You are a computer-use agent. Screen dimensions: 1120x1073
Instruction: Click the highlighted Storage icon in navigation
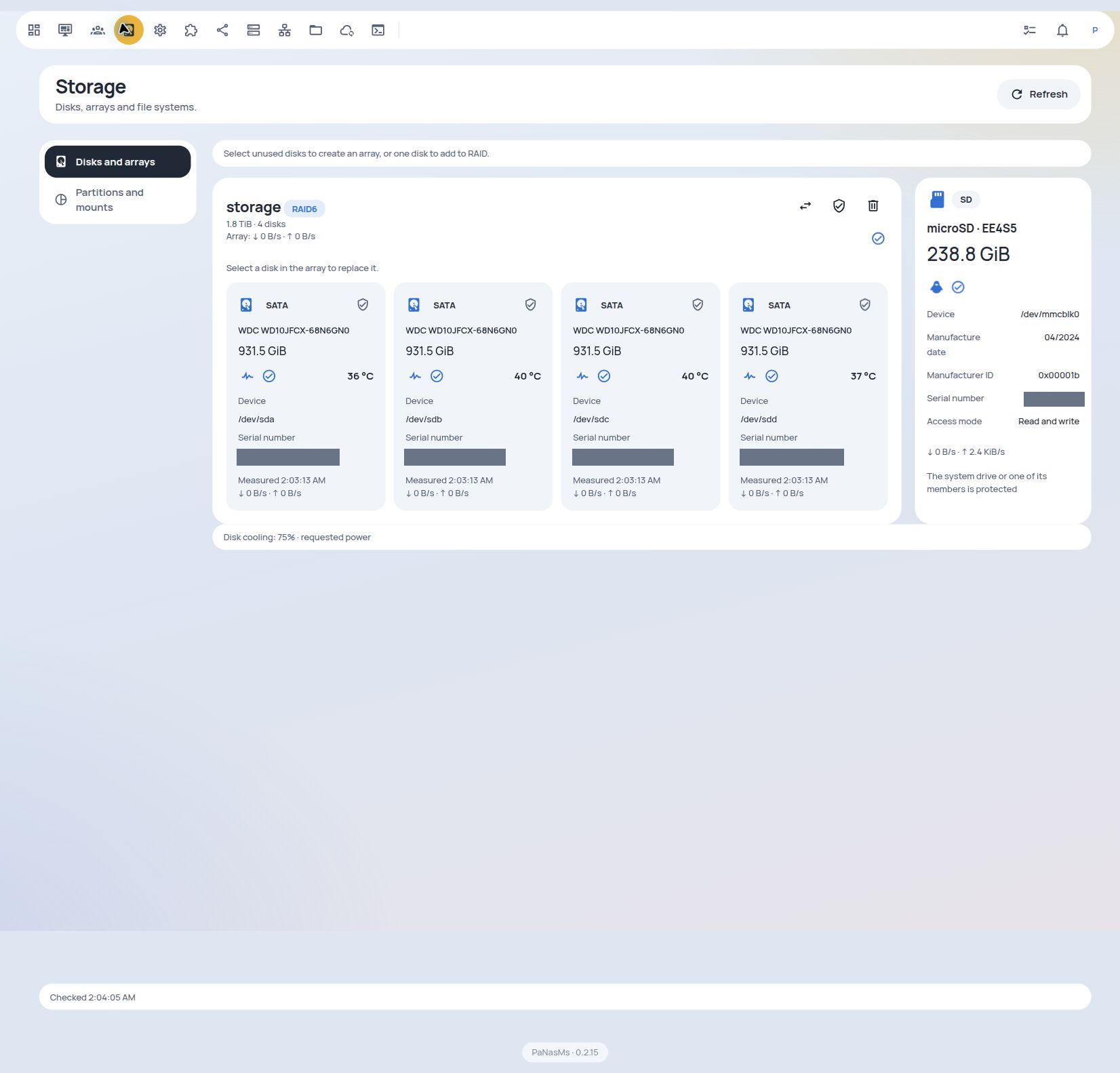click(129, 30)
